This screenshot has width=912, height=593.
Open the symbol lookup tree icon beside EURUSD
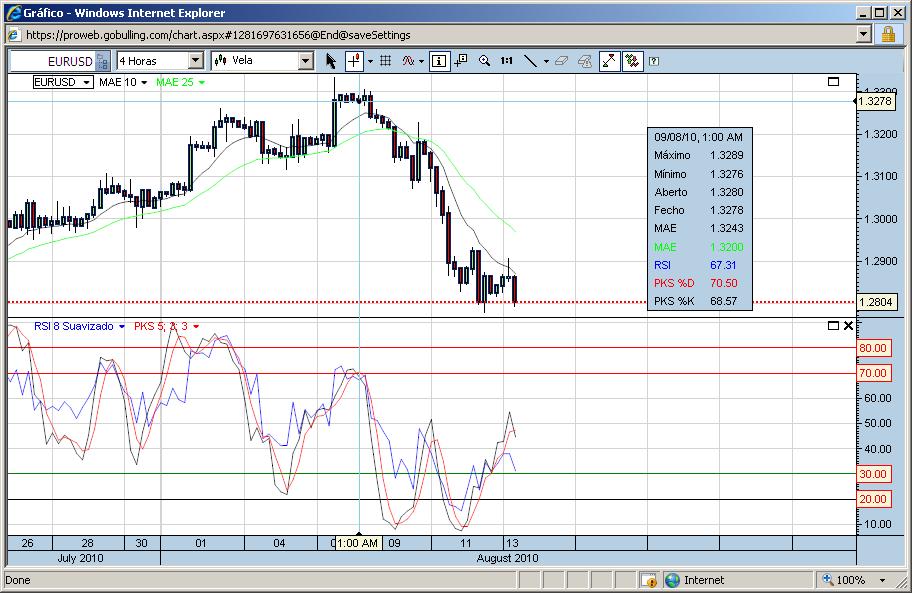(x=102, y=61)
